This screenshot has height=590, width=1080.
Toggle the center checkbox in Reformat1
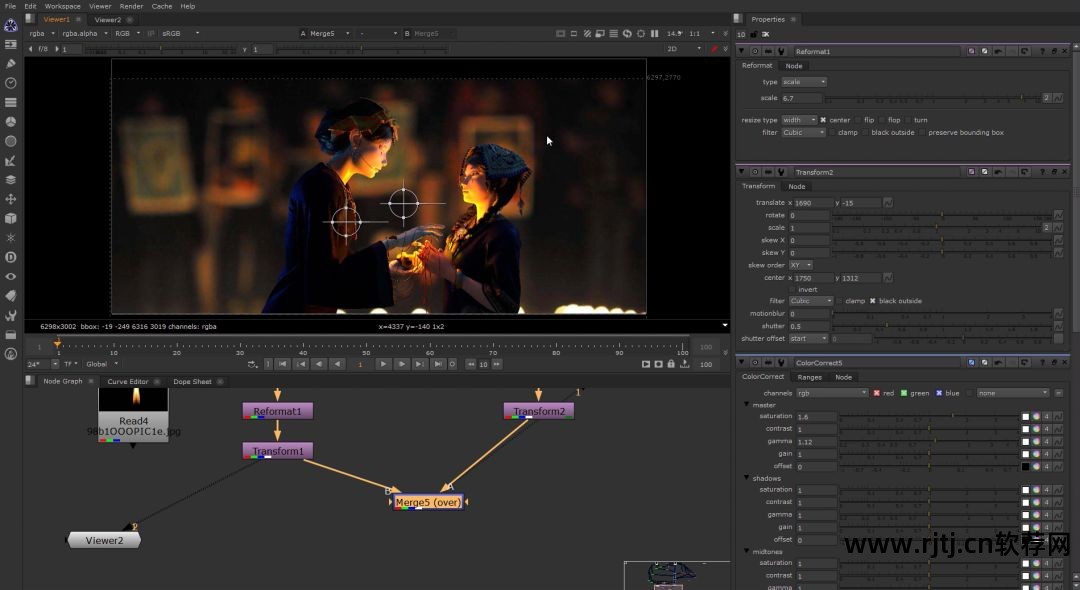[823, 120]
